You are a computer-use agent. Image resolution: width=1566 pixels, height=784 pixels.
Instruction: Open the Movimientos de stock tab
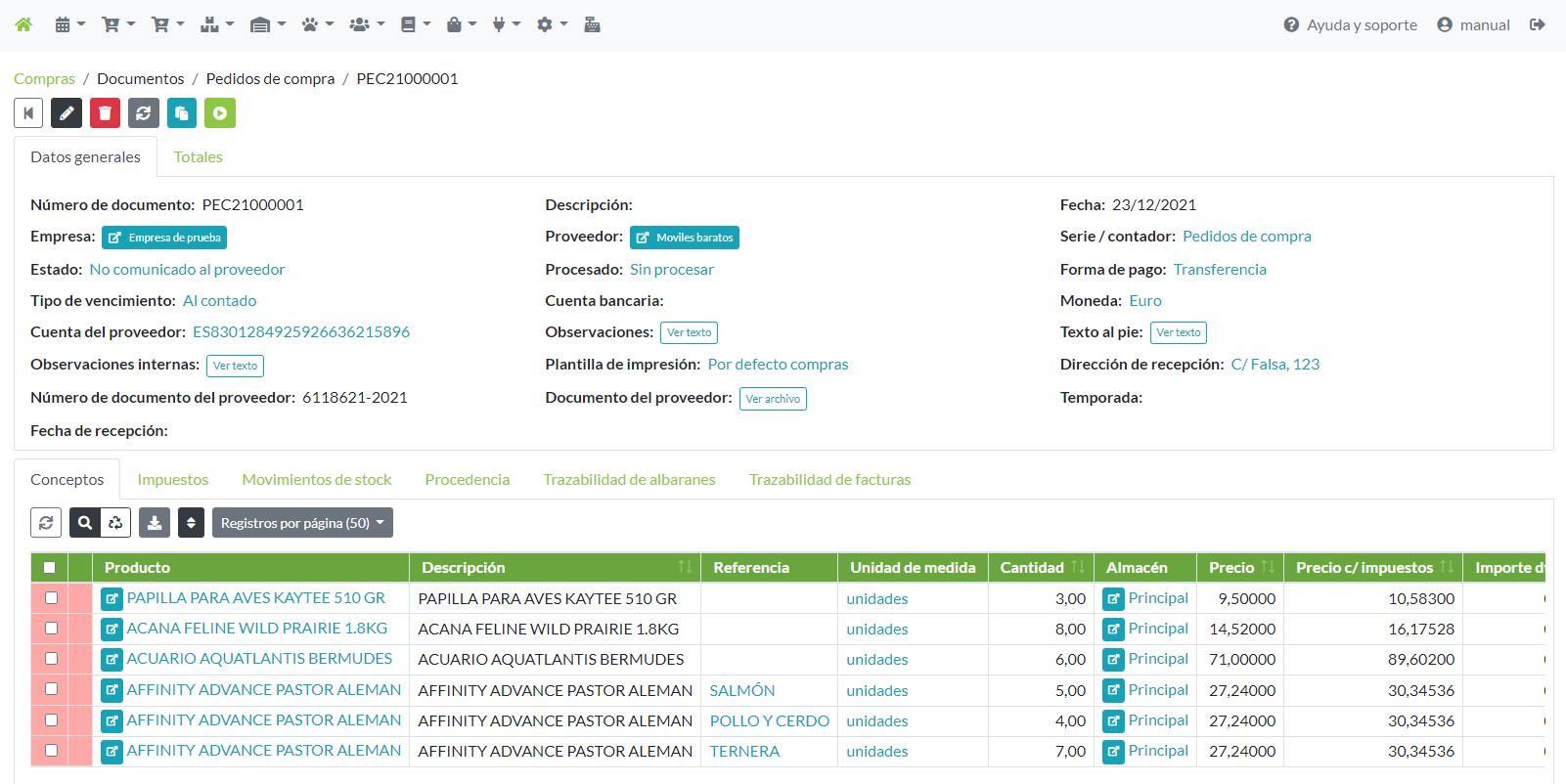pyautogui.click(x=316, y=480)
